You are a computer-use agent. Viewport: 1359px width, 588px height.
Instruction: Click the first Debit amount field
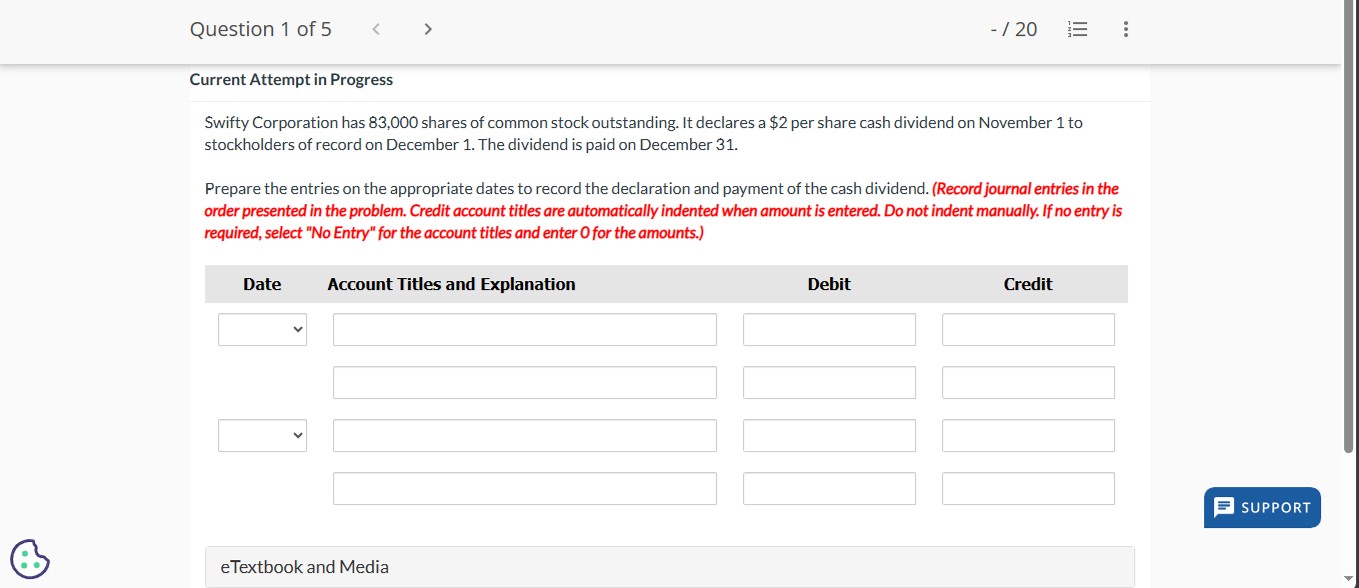pyautogui.click(x=828, y=328)
